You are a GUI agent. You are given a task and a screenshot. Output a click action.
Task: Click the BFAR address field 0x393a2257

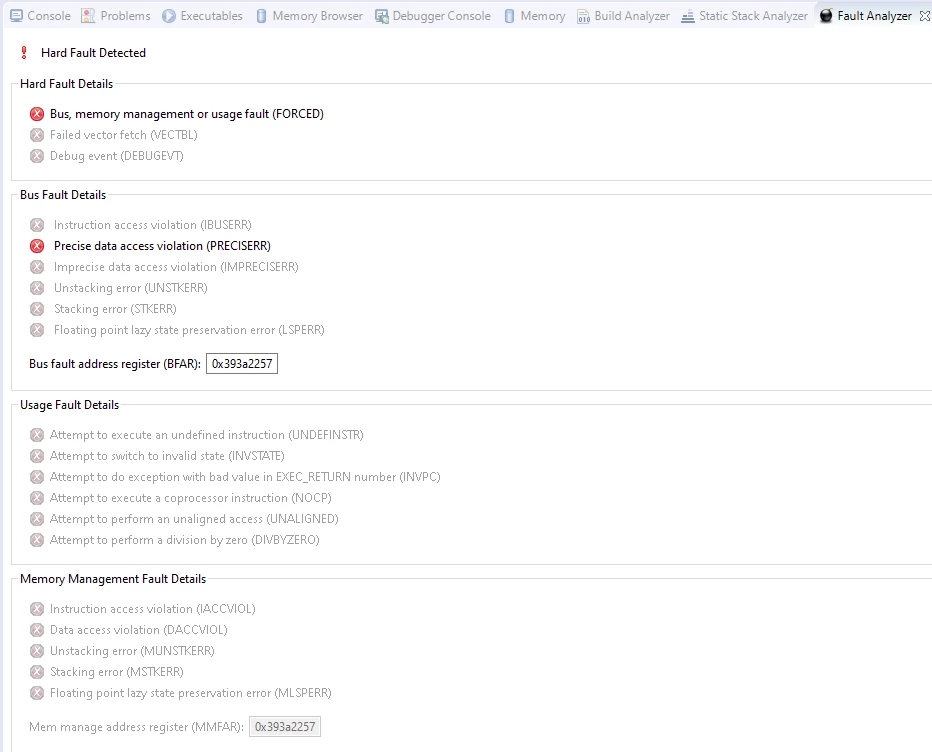(x=242, y=364)
